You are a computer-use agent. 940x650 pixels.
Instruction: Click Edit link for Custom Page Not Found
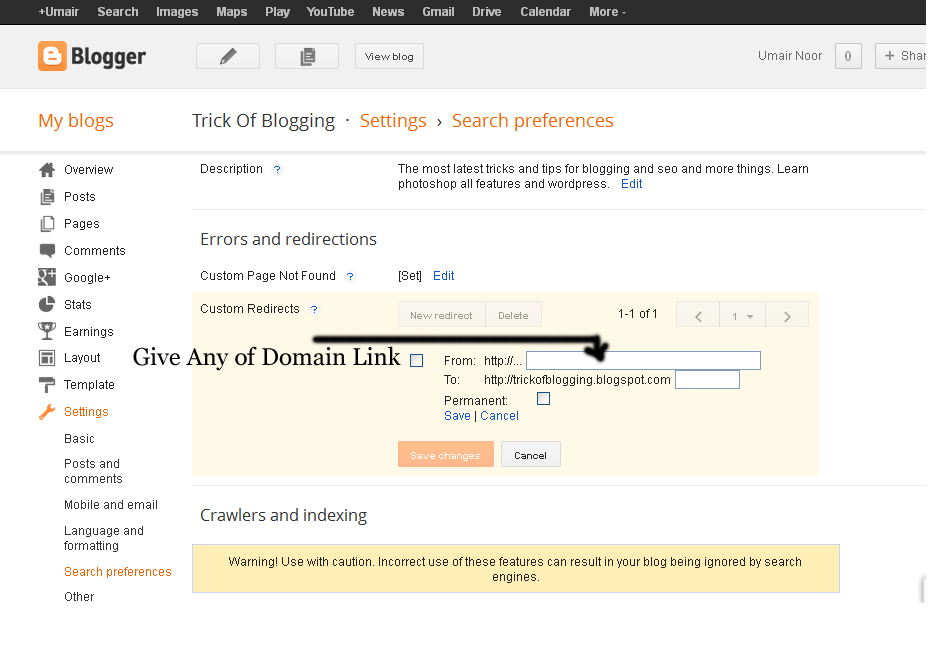pyautogui.click(x=444, y=276)
